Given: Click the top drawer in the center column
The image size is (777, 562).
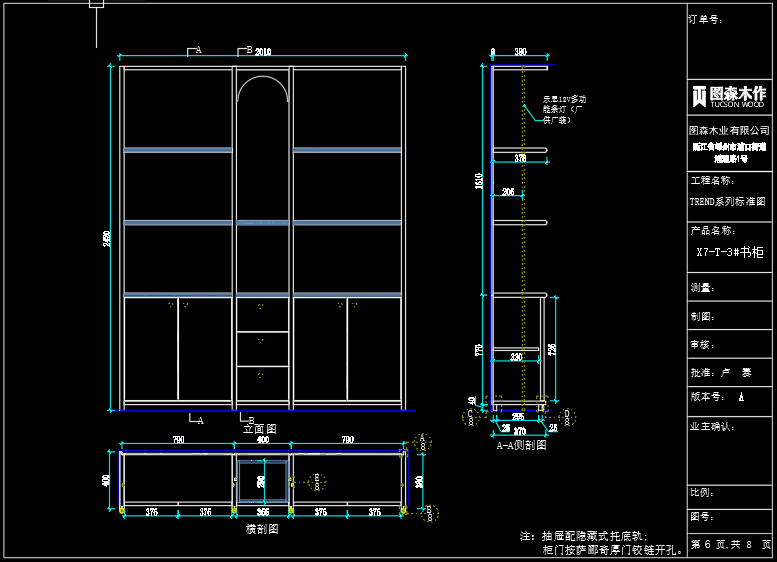Looking at the screenshot, I should point(263,315).
